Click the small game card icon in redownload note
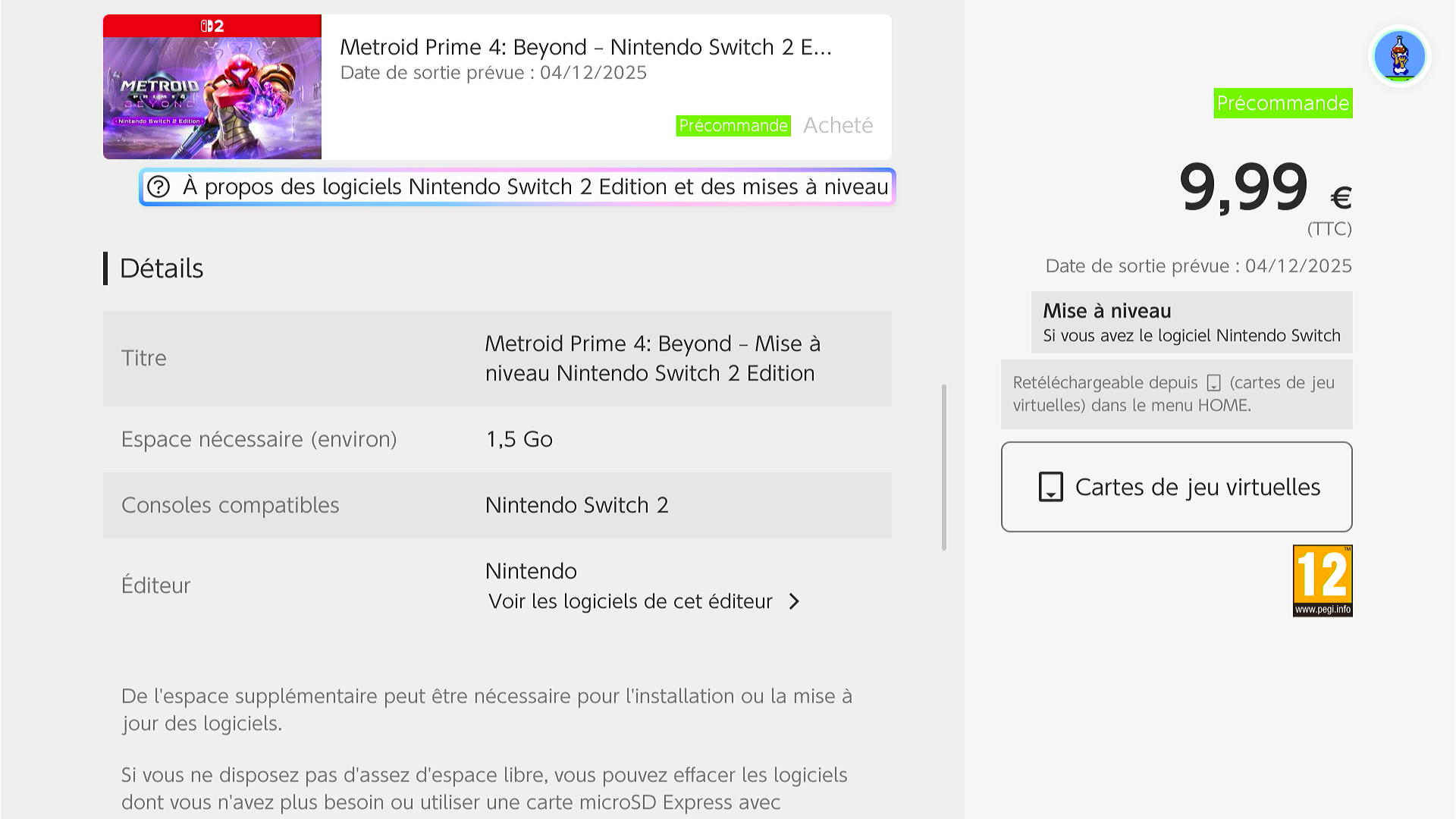The image size is (1456, 819). [1213, 384]
